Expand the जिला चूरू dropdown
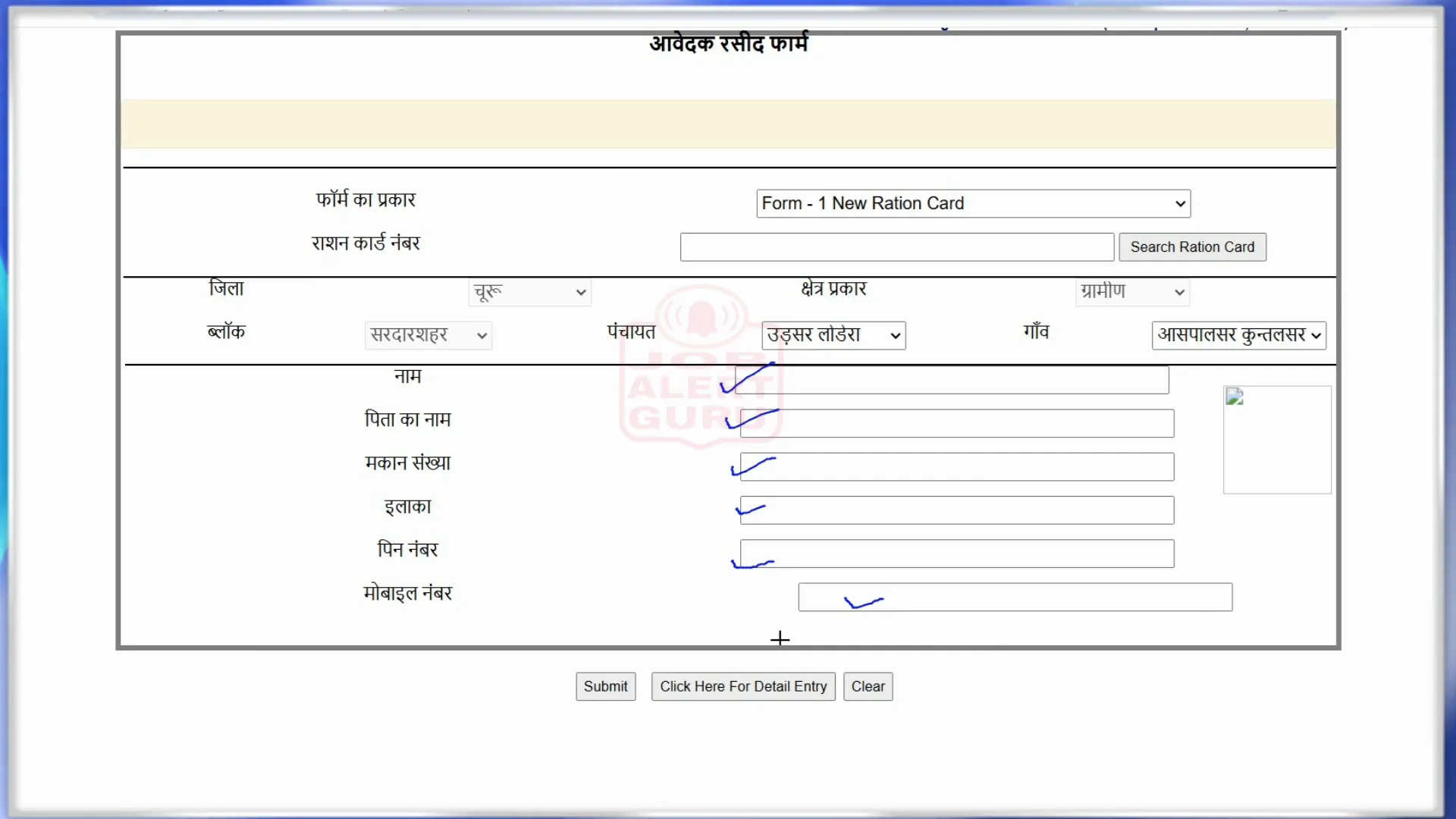This screenshot has width=1456, height=819. (x=526, y=291)
